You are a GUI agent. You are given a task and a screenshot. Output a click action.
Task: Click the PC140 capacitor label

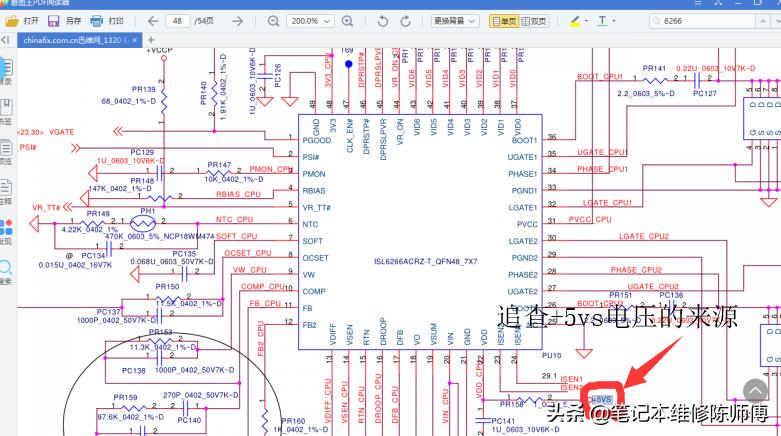(x=189, y=420)
